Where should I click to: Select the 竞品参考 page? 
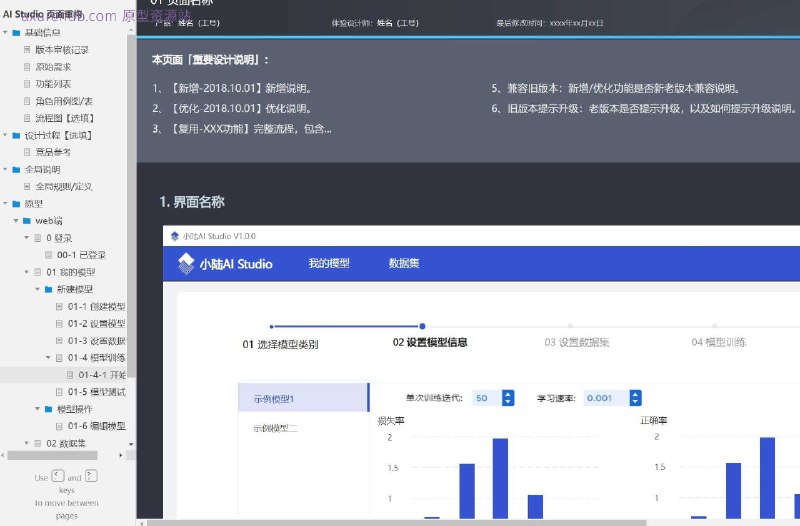pos(53,152)
